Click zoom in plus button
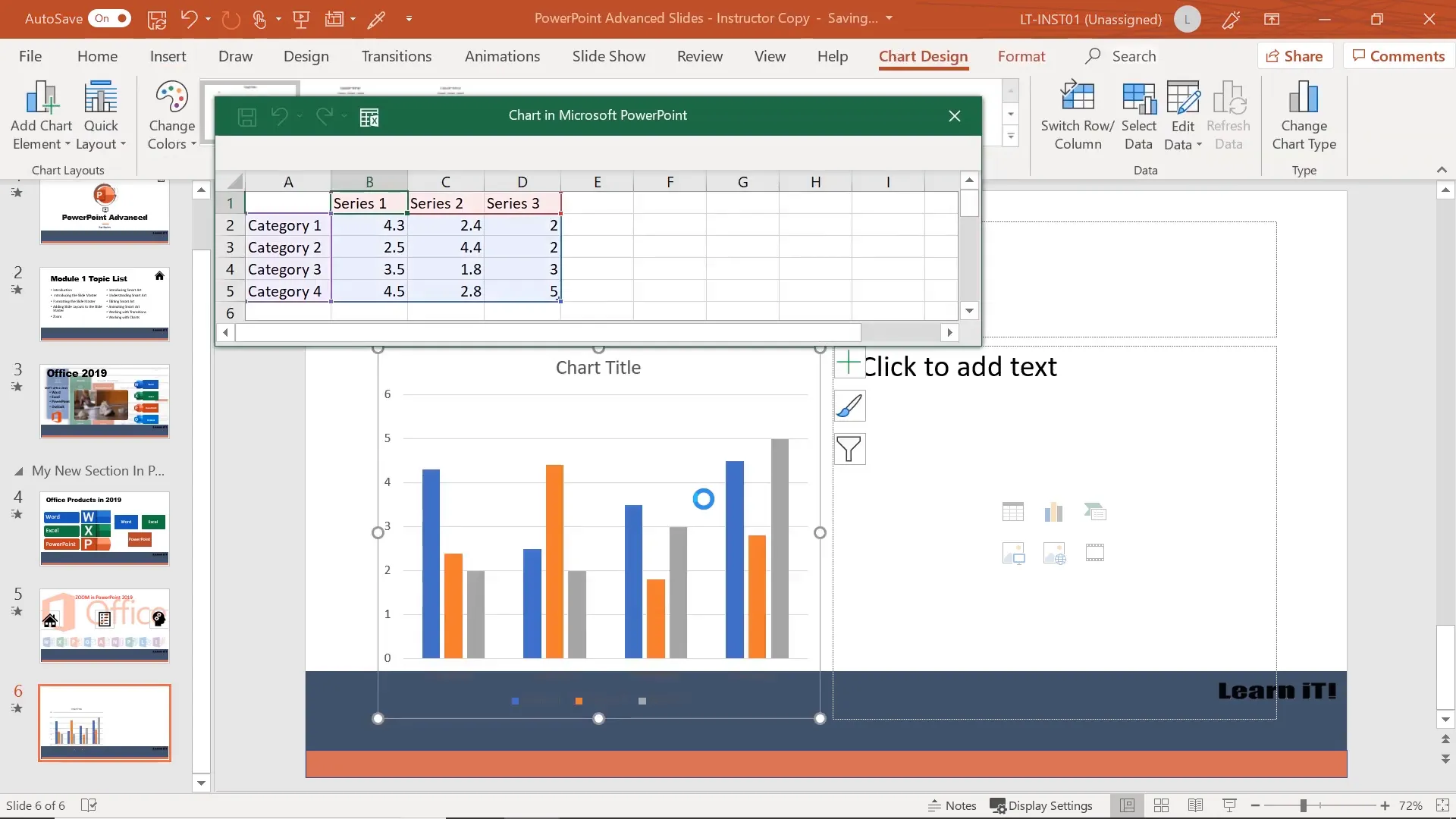This screenshot has width=1456, height=819. point(1385,805)
